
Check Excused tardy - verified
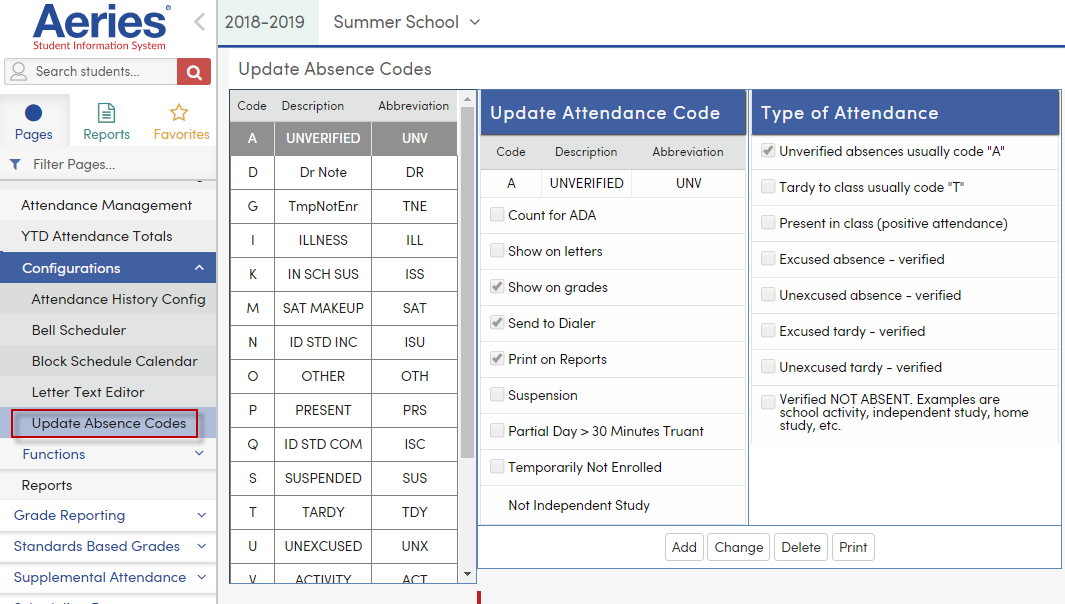tap(768, 331)
